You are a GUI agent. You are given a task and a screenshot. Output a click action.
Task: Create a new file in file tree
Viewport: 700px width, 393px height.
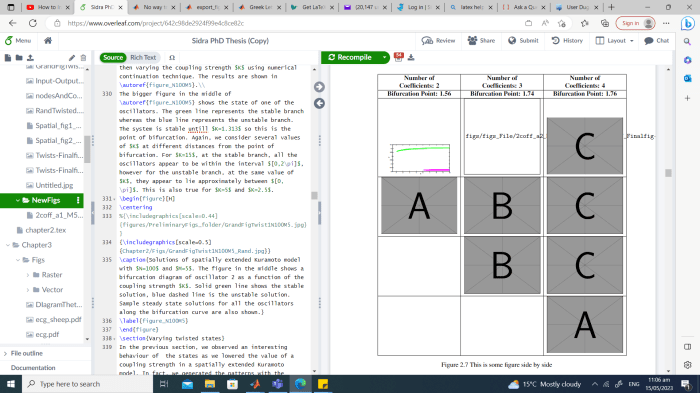tap(8, 58)
